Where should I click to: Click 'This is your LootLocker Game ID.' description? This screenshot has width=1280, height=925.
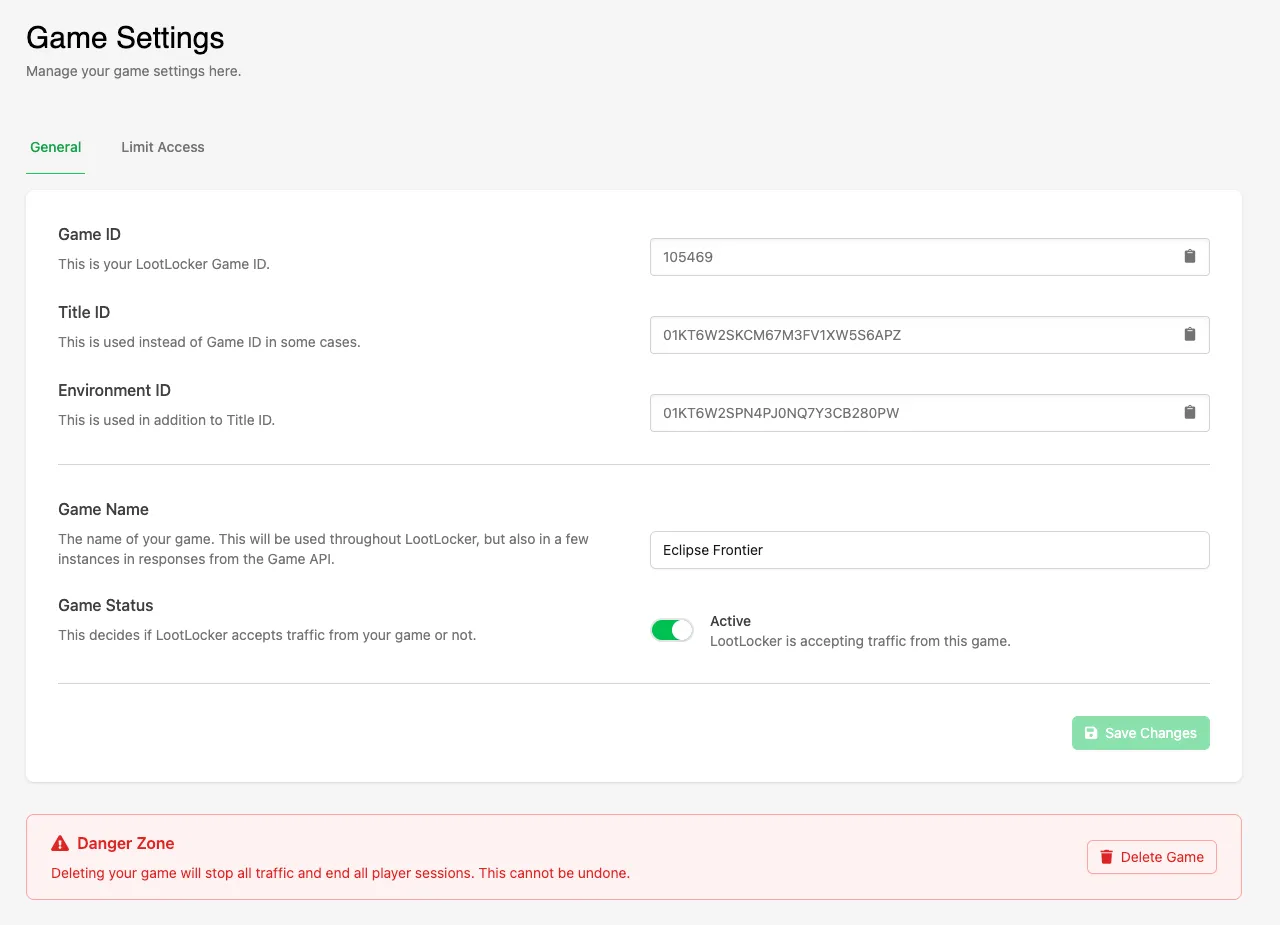164,264
